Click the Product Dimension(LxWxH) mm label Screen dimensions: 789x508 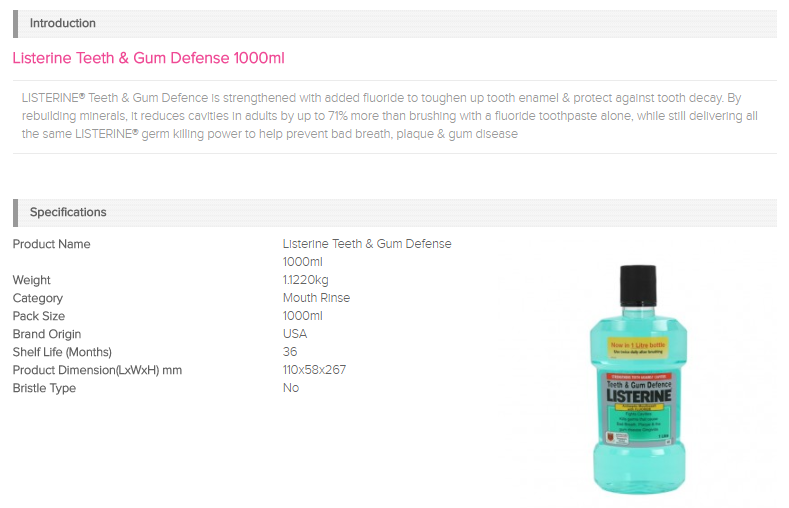97,370
